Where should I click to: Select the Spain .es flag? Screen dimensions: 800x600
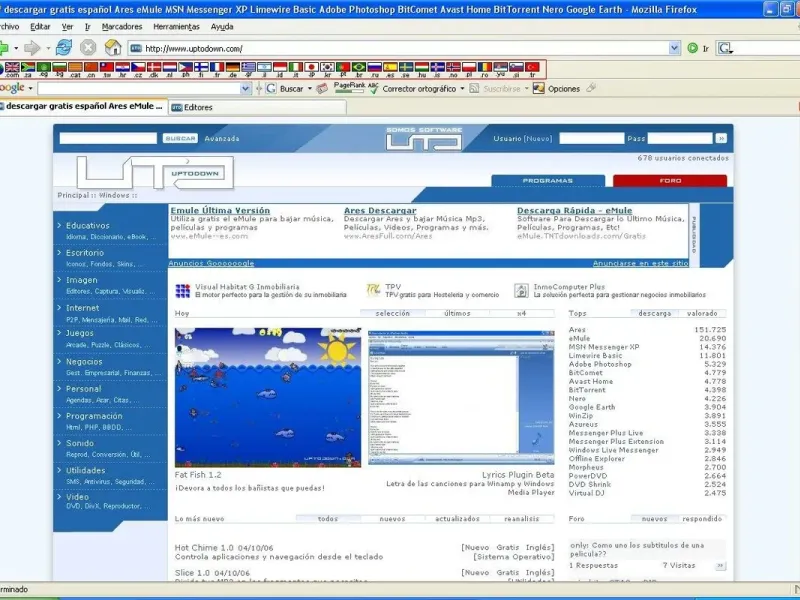pos(390,67)
